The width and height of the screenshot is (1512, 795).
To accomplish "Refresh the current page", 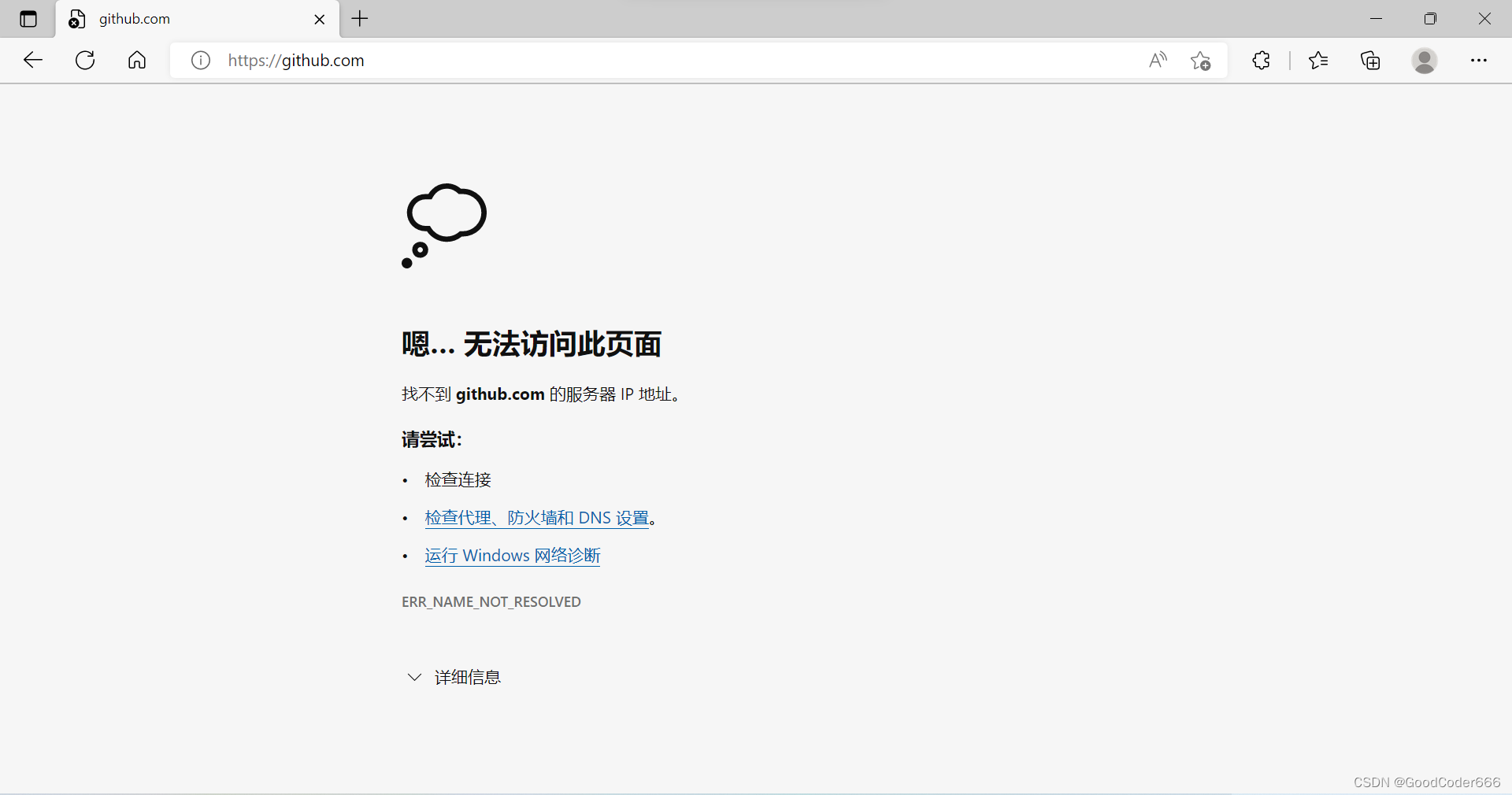I will (85, 60).
